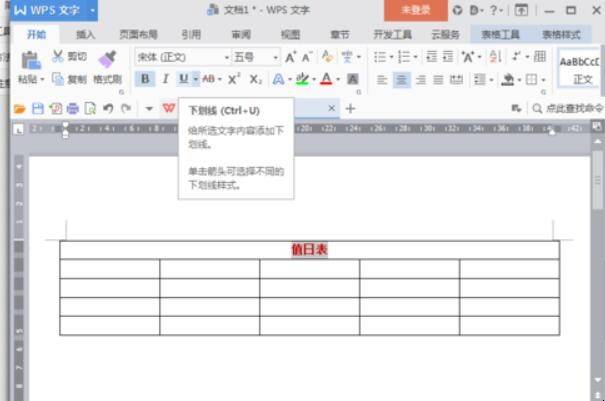Viewport: 605px width, 401px height.
Task: Click the sort A-Z icon
Action: coord(495,57)
